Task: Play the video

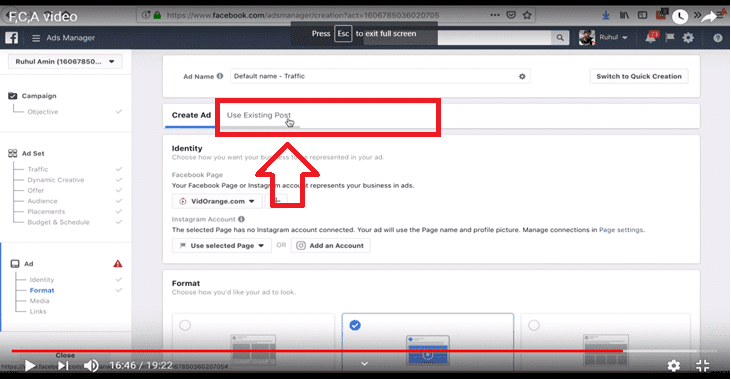Action: coord(30,366)
